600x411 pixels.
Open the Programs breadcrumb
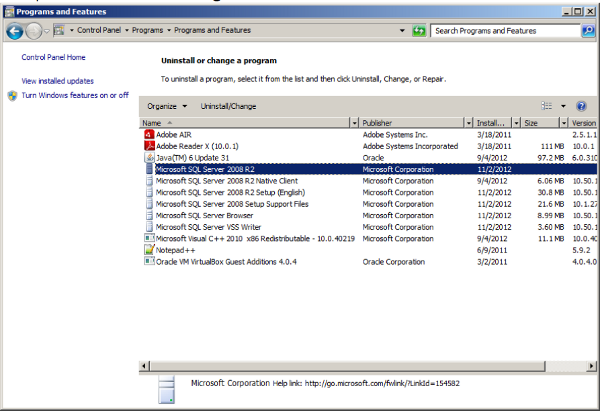pos(147,30)
